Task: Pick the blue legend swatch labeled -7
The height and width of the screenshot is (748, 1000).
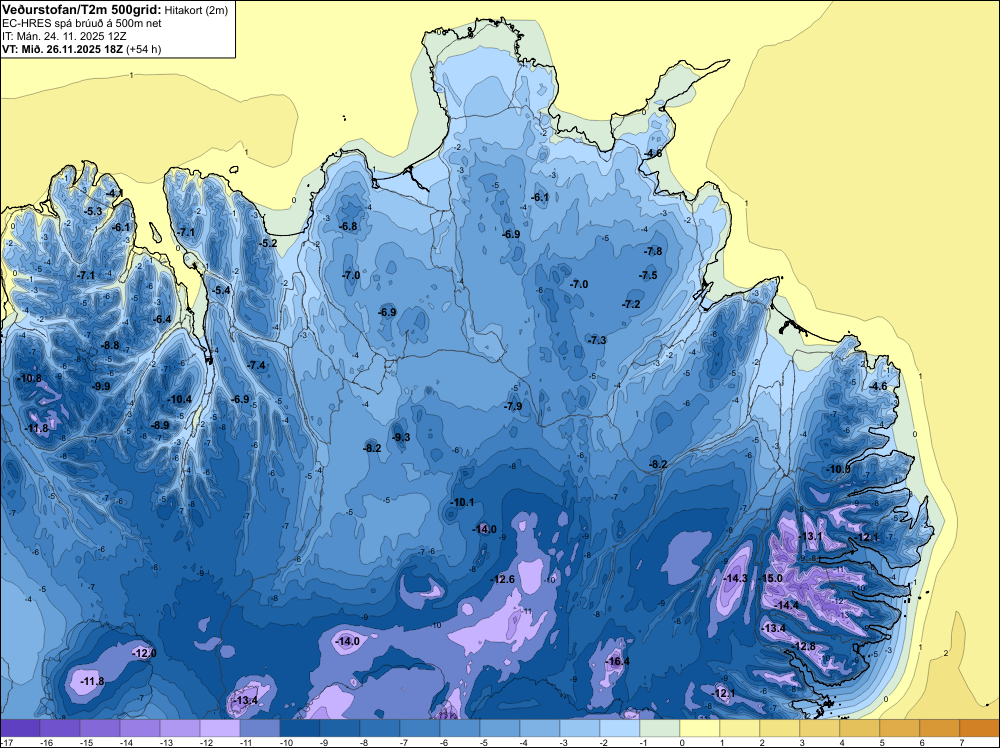Action: tap(420, 728)
